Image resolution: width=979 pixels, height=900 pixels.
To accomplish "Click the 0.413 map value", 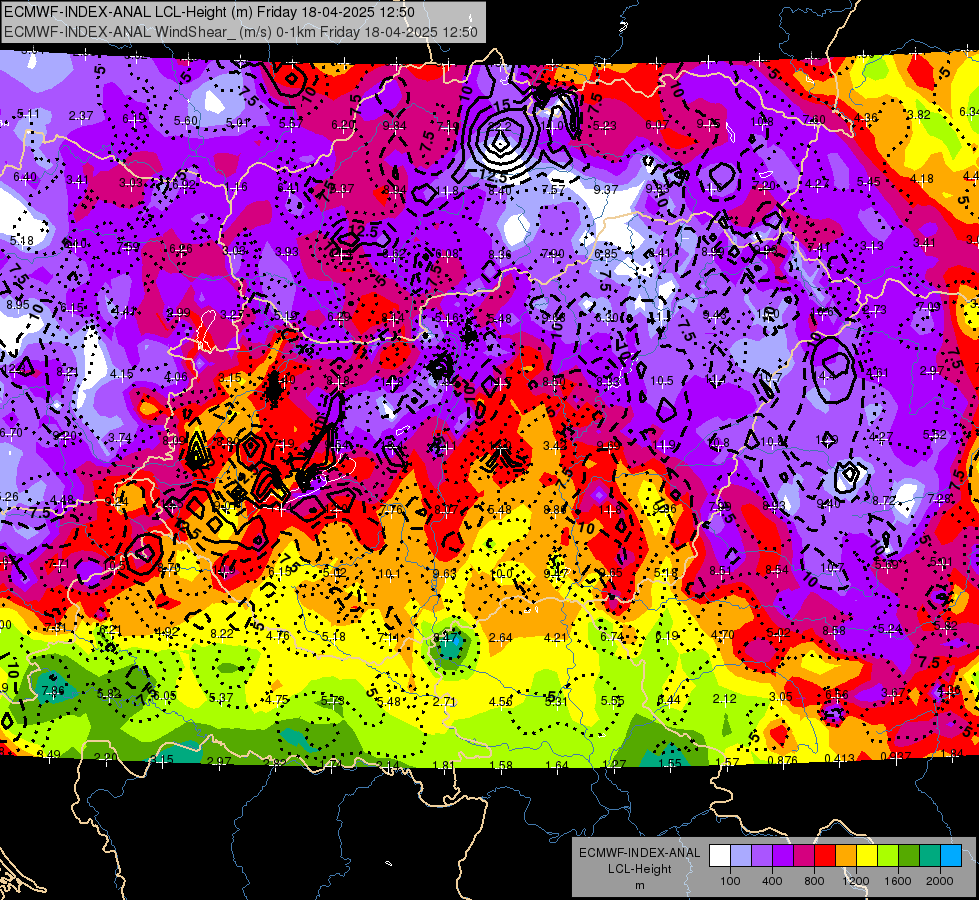I will click(839, 758).
